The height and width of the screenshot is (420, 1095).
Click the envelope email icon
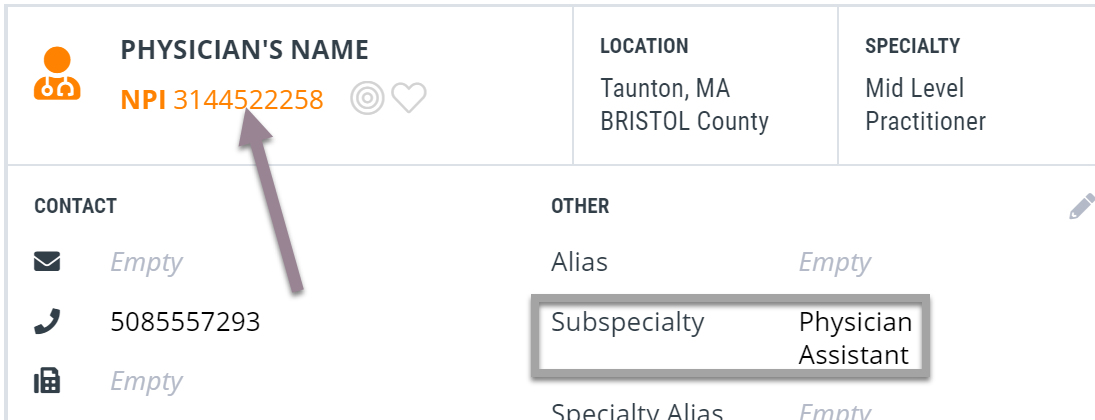[x=47, y=262]
